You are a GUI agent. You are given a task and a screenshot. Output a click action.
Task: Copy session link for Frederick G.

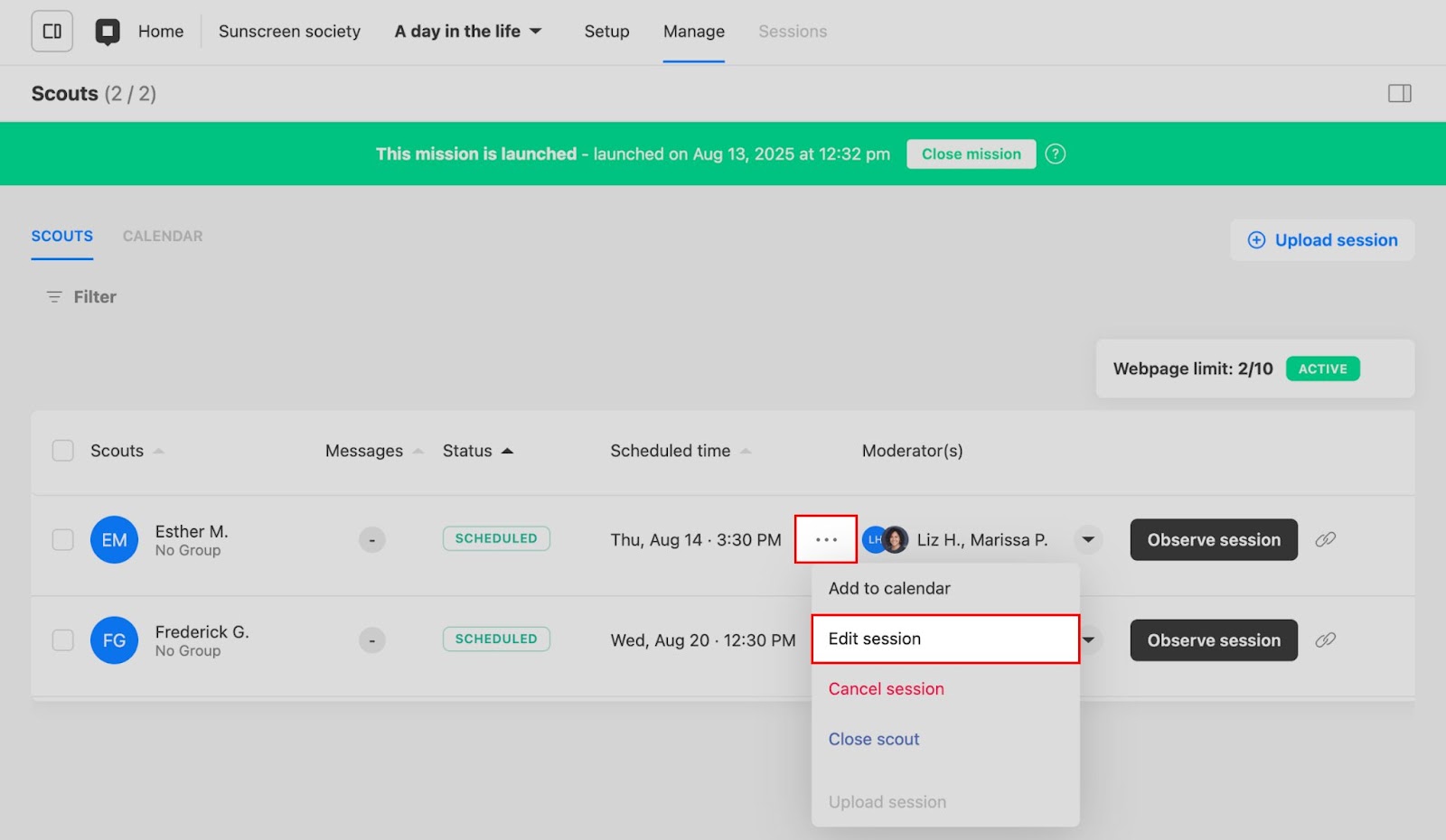point(1325,639)
